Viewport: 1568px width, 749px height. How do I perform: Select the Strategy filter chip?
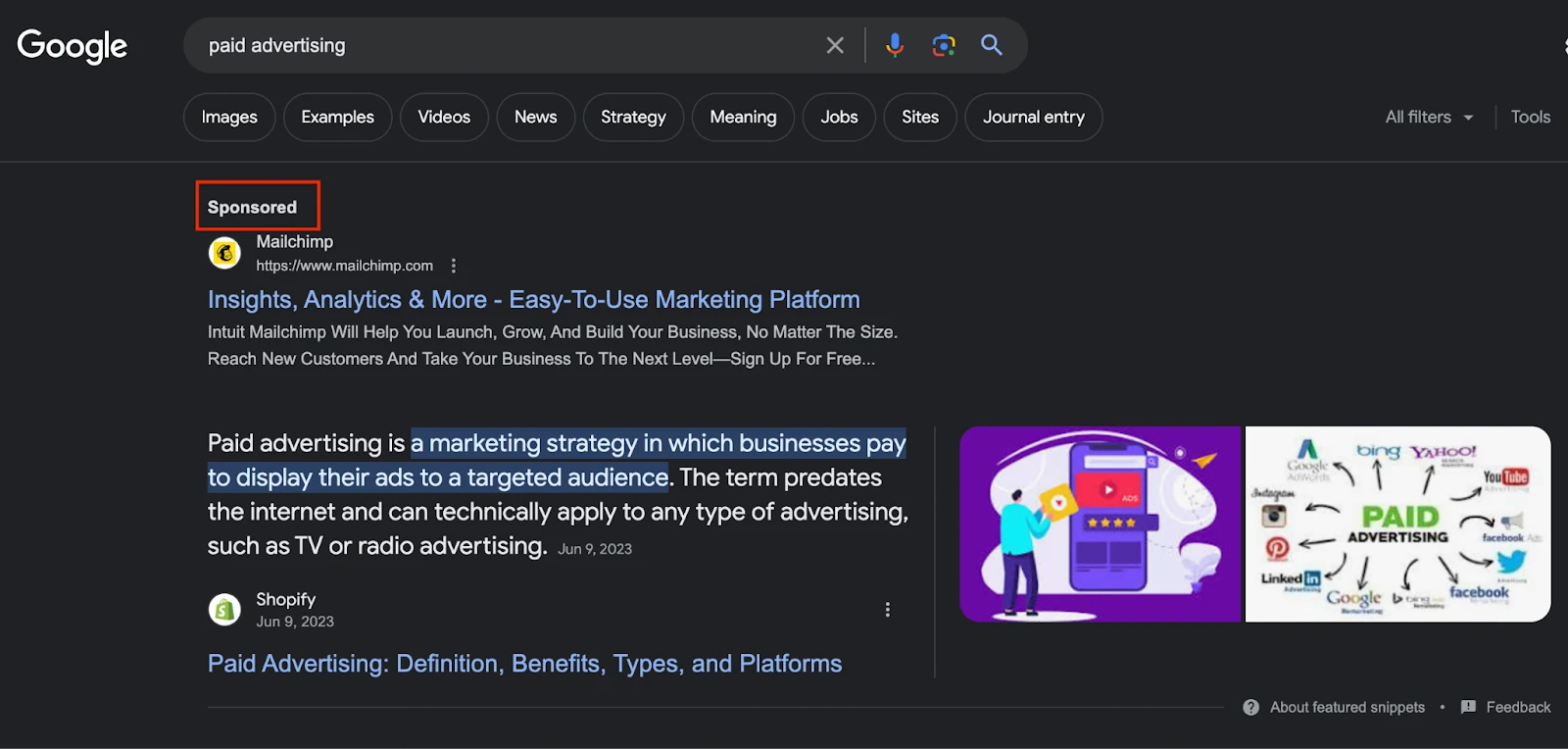pos(633,117)
